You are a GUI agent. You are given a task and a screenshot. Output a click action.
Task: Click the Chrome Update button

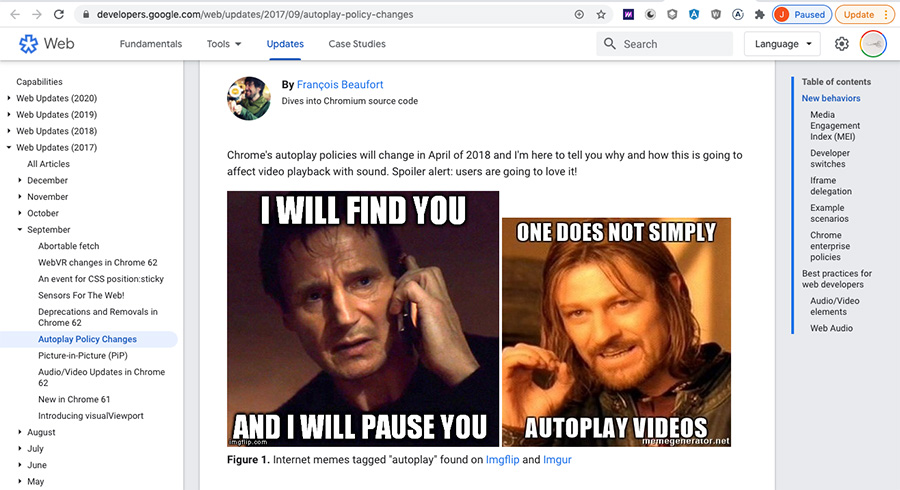[864, 14]
